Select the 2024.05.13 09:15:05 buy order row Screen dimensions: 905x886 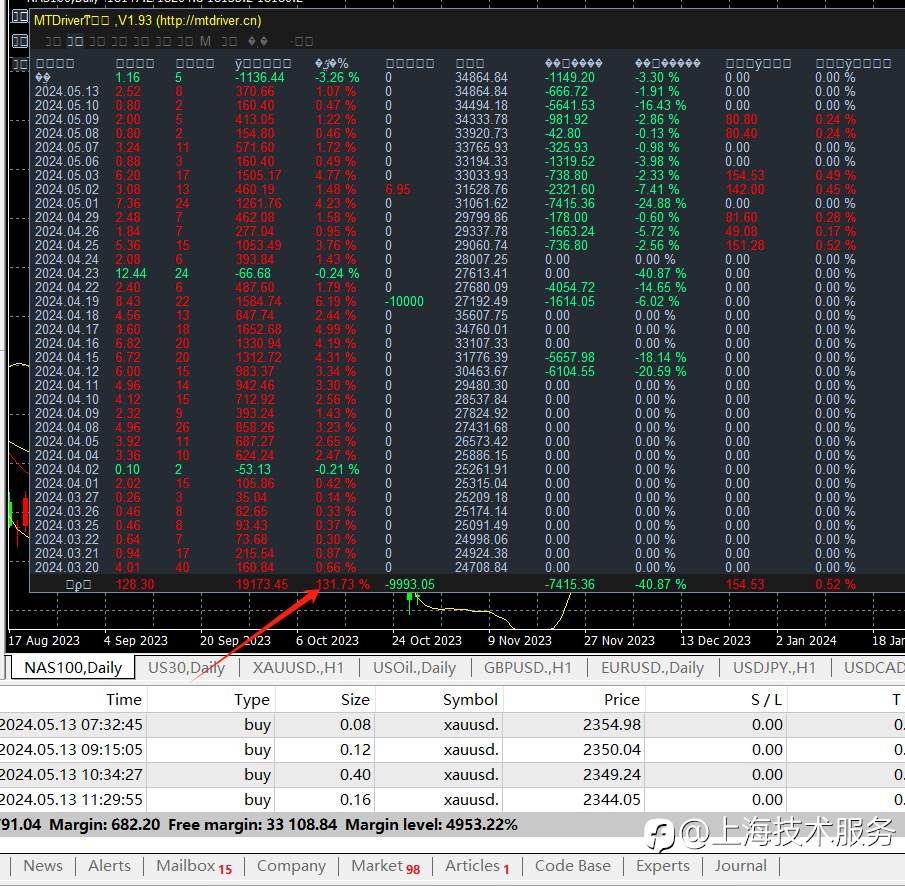[452, 750]
